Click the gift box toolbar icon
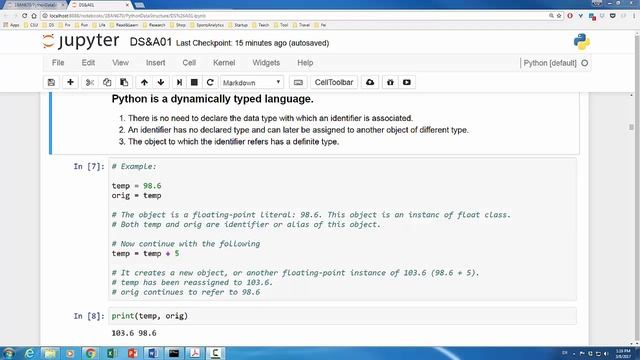 coord(390,82)
